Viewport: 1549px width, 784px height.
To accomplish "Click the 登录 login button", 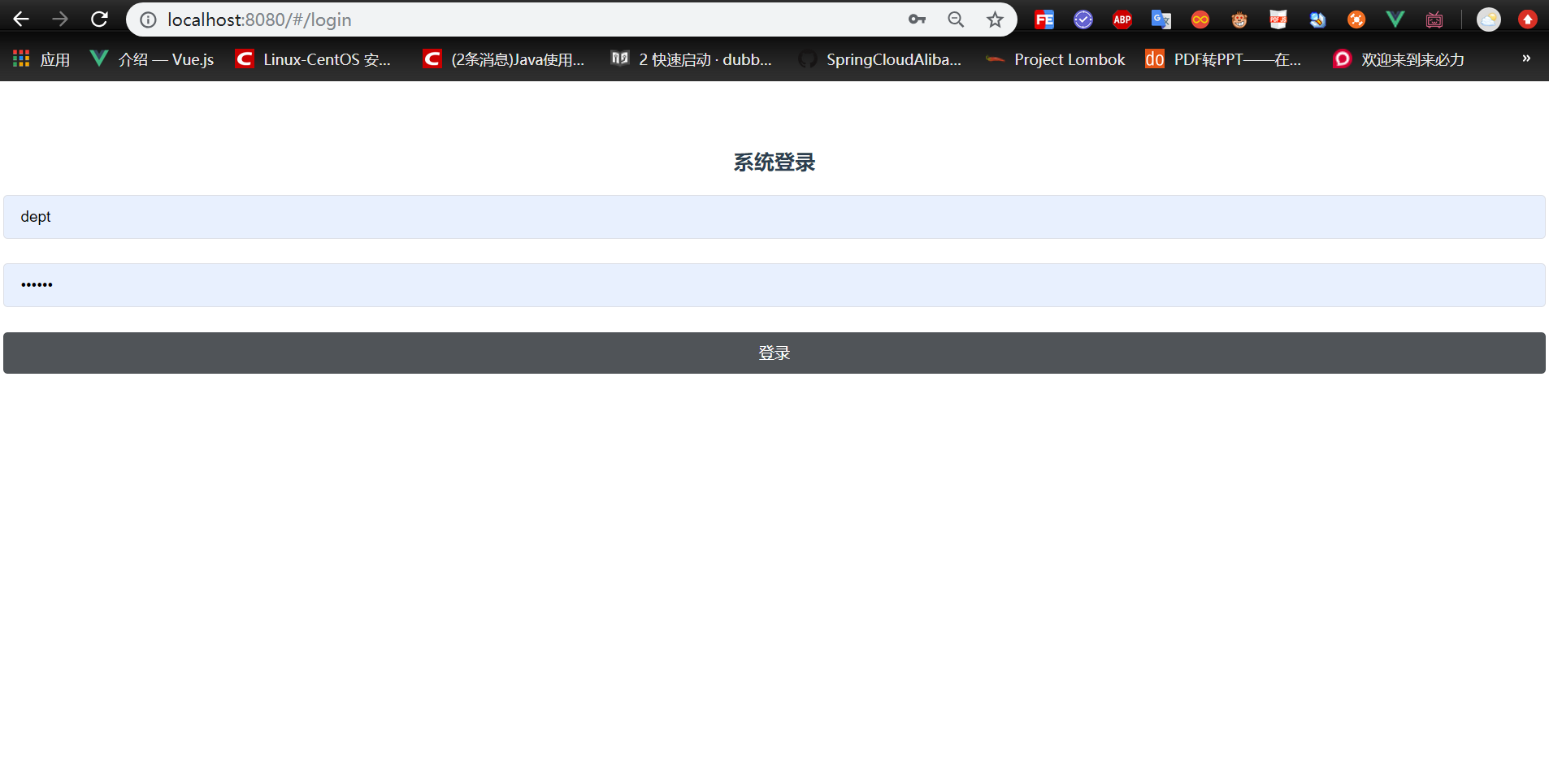I will pyautogui.click(x=773, y=352).
